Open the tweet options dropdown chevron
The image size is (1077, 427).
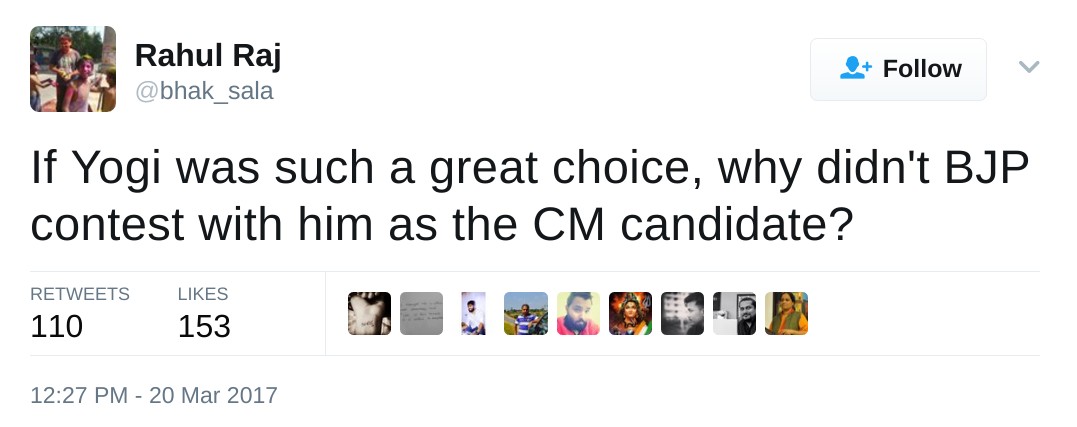pyautogui.click(x=1029, y=67)
